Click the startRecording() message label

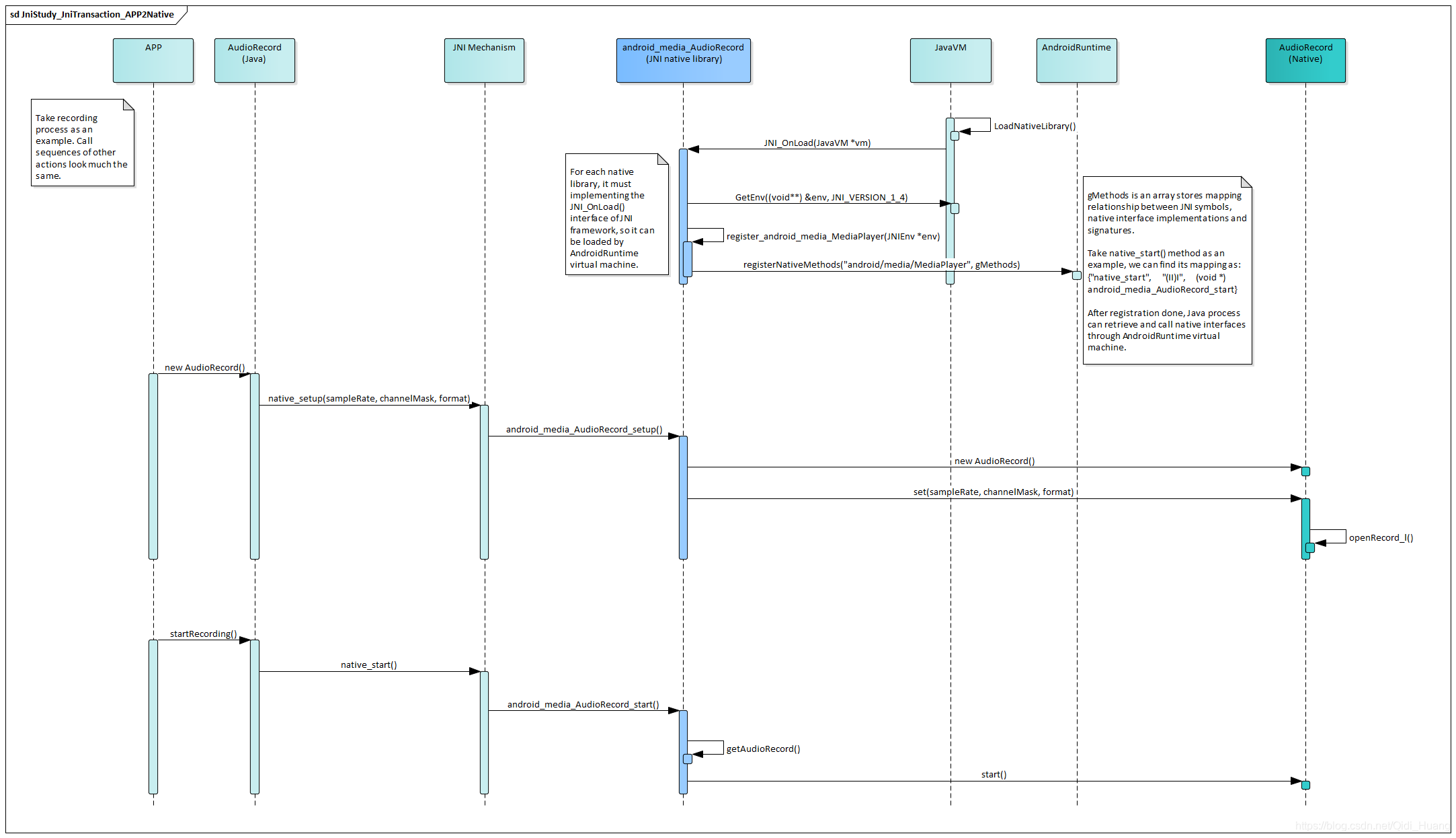pyautogui.click(x=203, y=634)
